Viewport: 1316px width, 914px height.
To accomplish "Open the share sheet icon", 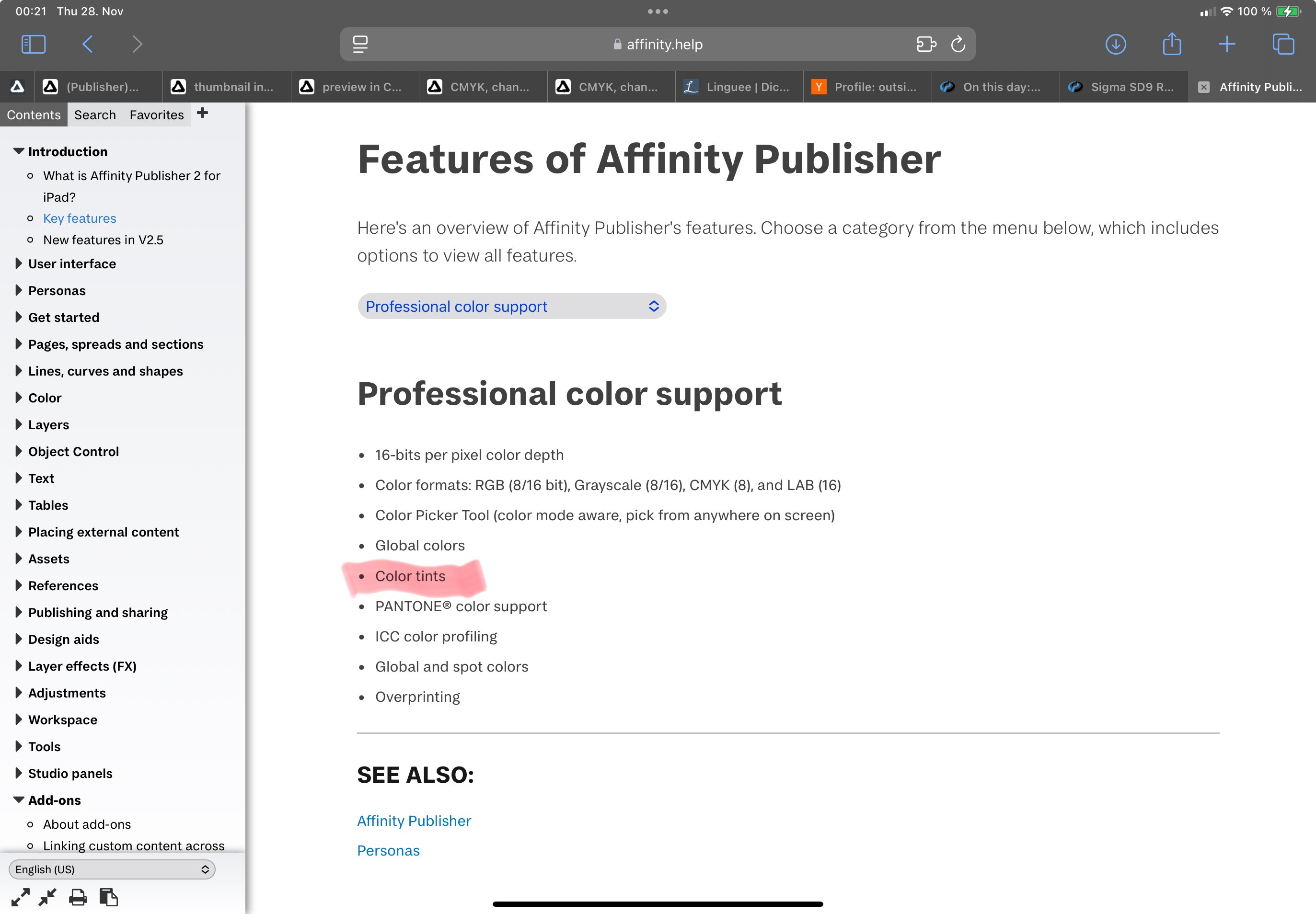I will tap(1172, 44).
